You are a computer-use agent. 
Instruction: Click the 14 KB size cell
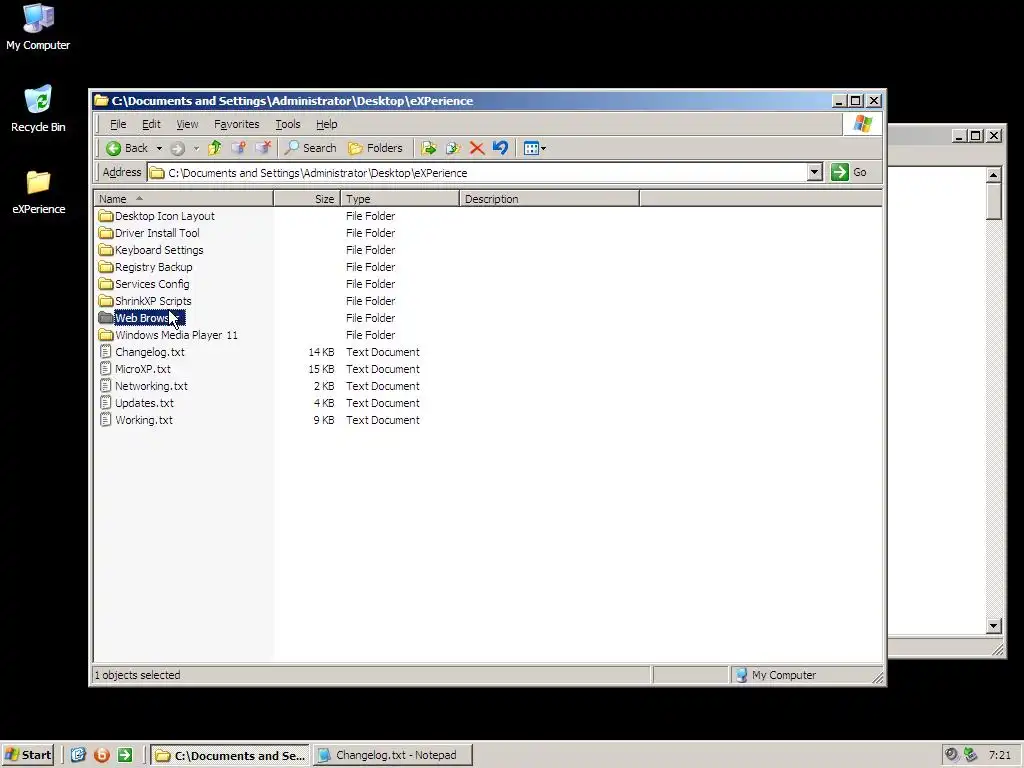tap(321, 352)
